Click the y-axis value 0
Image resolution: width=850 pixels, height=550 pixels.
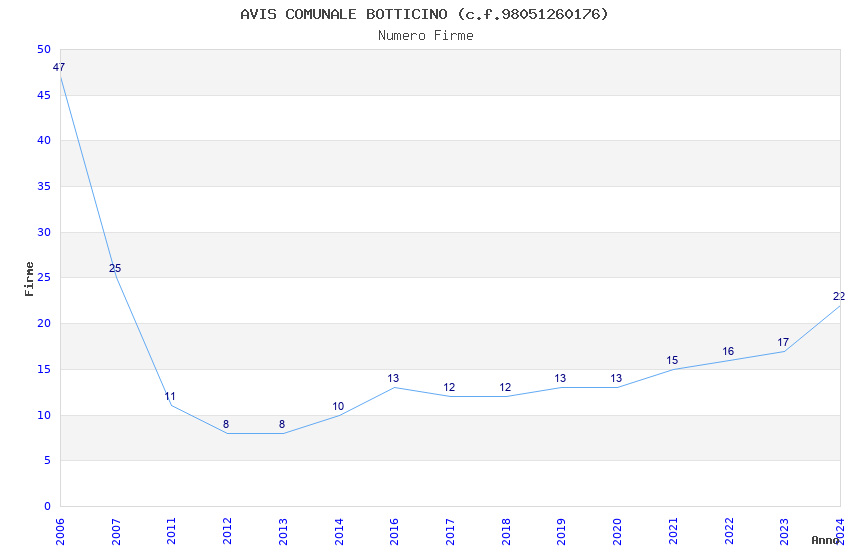coord(48,507)
